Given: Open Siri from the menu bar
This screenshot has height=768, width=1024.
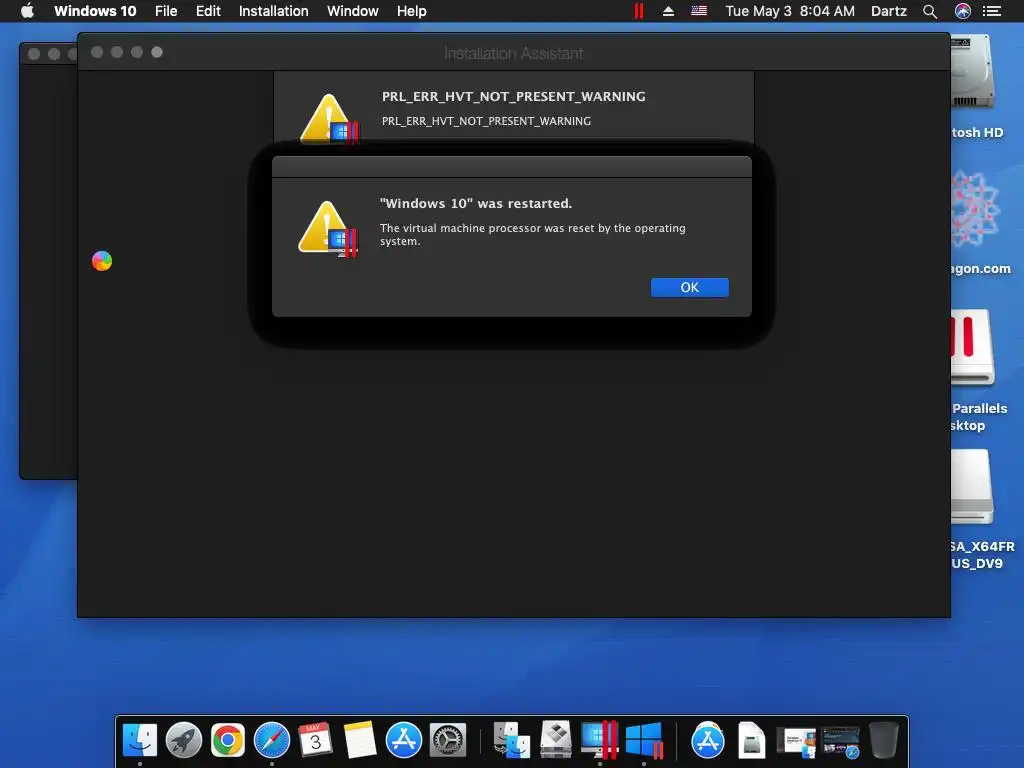Looking at the screenshot, I should [x=963, y=11].
